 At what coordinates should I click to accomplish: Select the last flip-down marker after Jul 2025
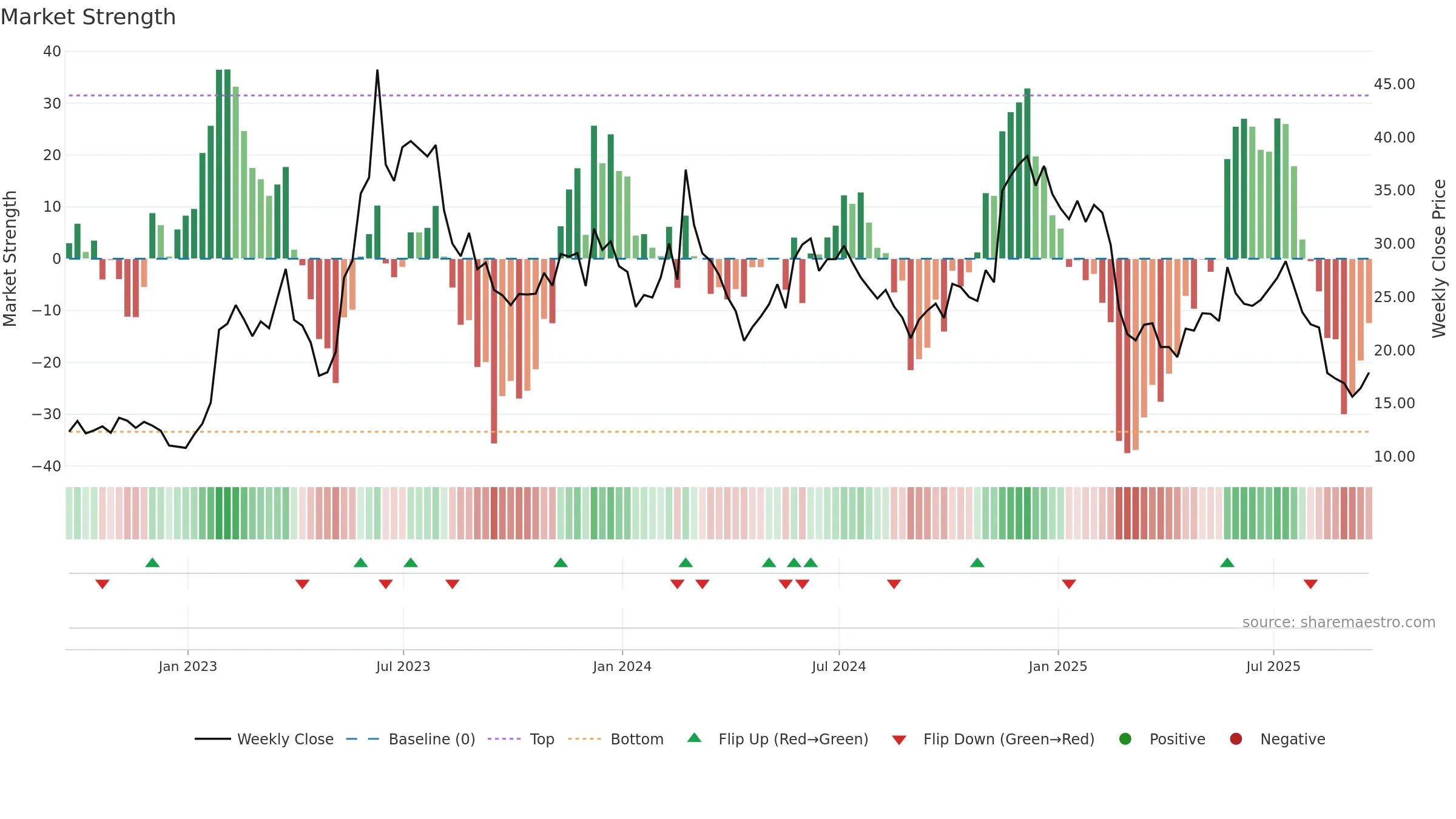tap(1310, 584)
